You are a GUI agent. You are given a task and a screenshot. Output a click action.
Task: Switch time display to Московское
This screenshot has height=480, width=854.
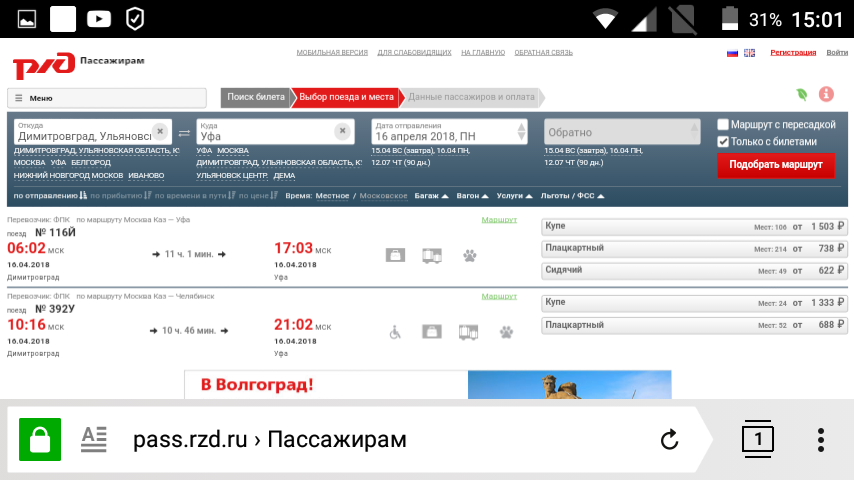click(383, 196)
